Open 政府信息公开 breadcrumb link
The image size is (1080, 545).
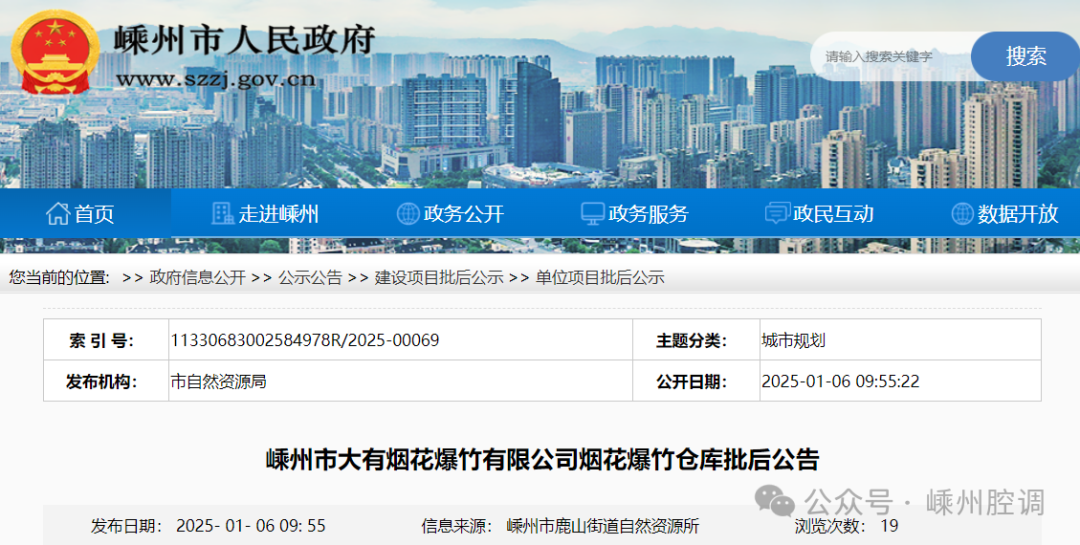[x=197, y=278]
